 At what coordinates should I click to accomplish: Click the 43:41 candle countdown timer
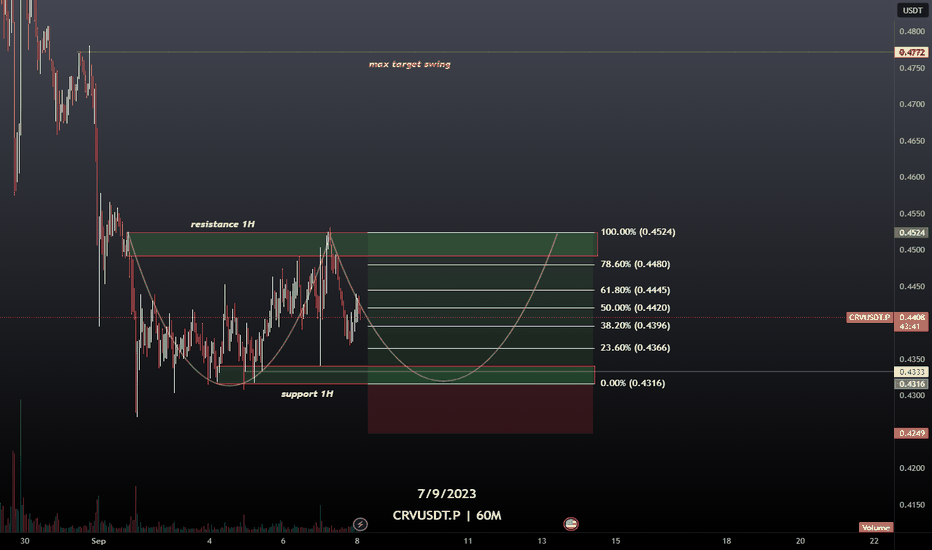910,326
